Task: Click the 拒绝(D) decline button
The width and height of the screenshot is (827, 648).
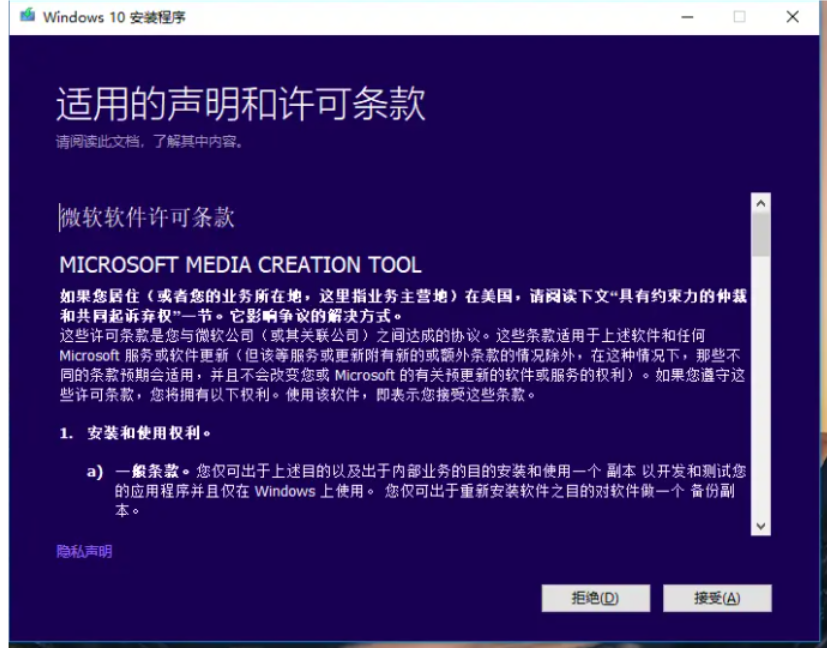Action: (595, 598)
